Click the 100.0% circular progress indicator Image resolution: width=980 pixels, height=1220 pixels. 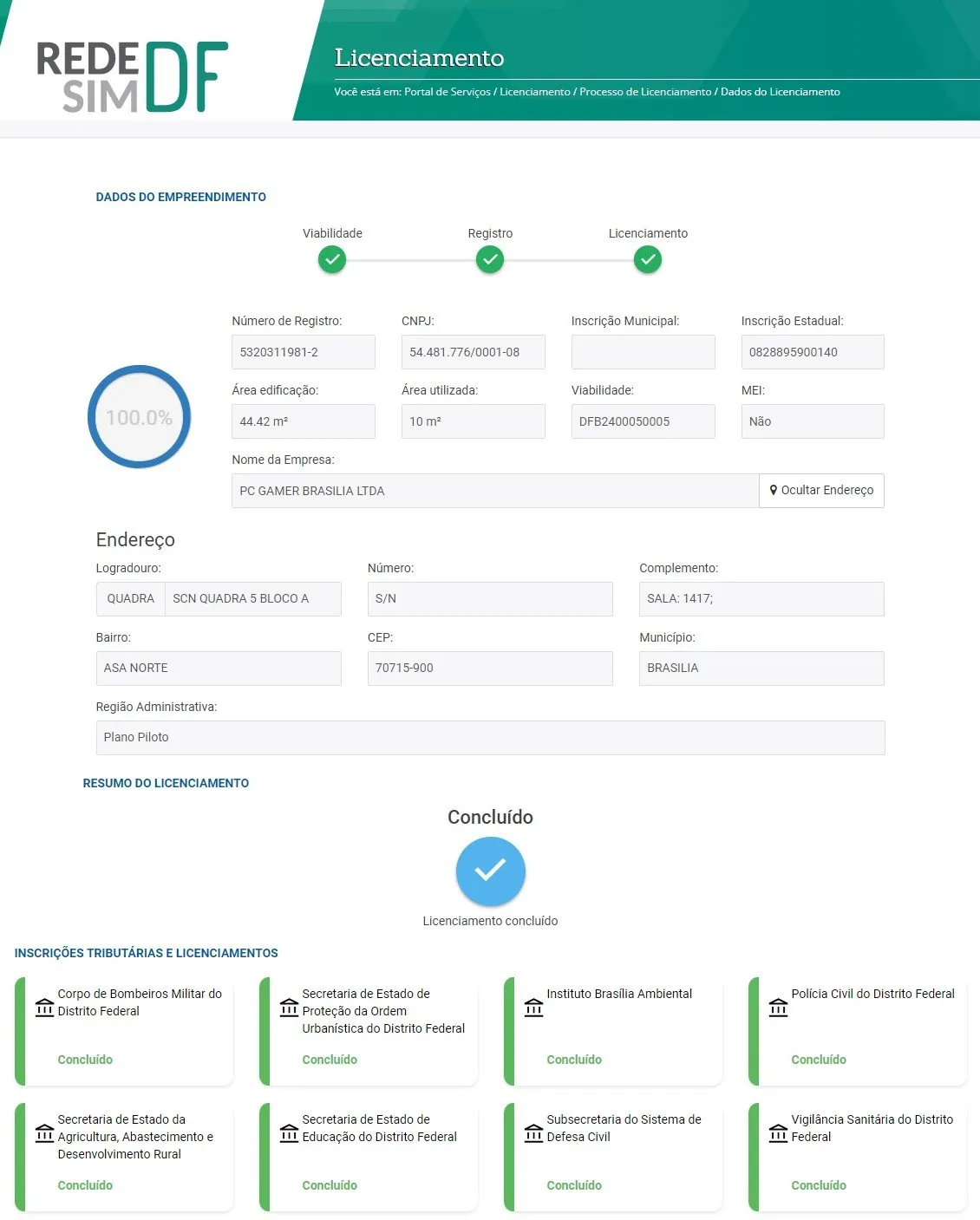[x=139, y=417]
